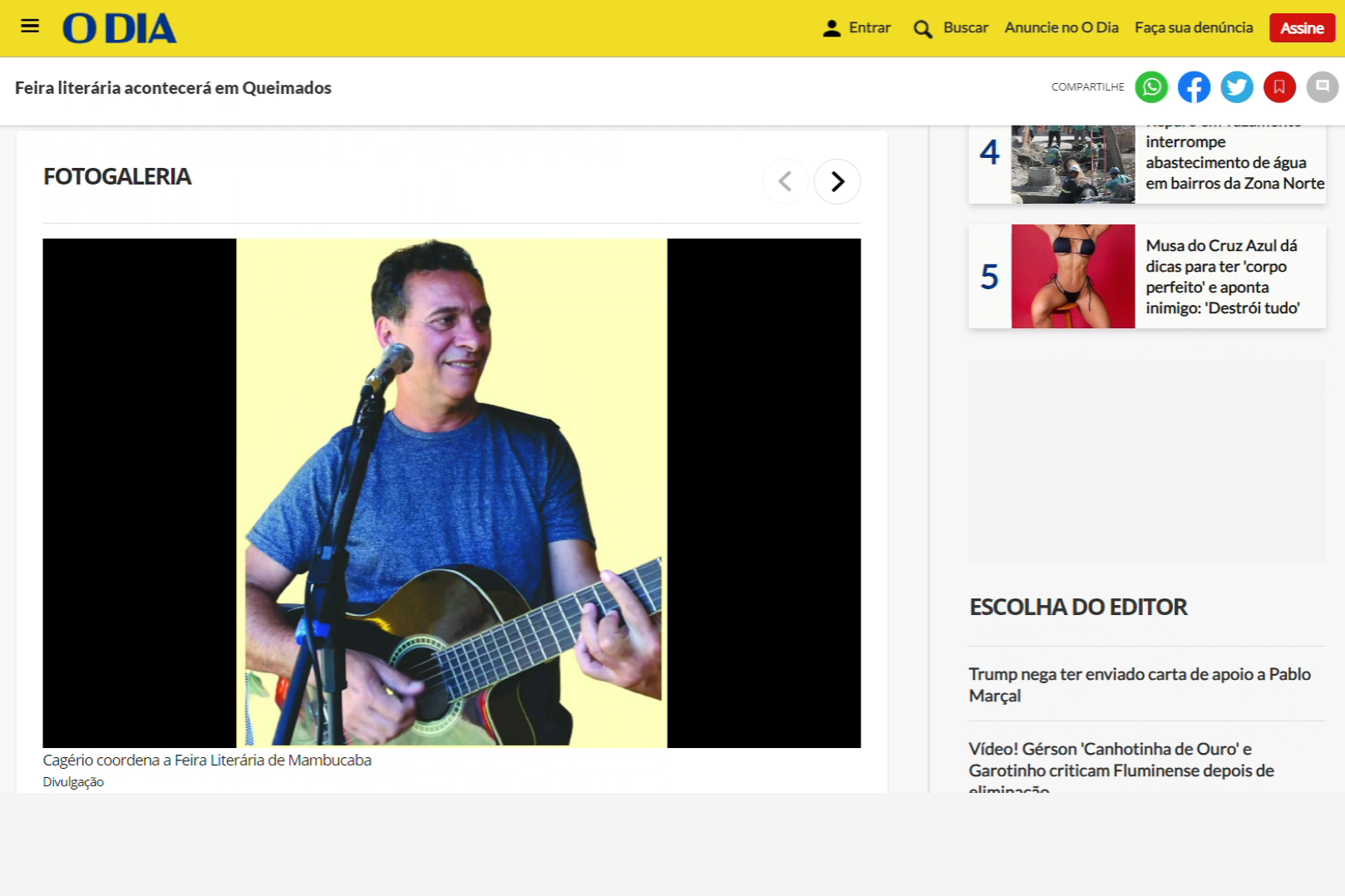Open Musa do Cruz Azul article headline

1222,277
